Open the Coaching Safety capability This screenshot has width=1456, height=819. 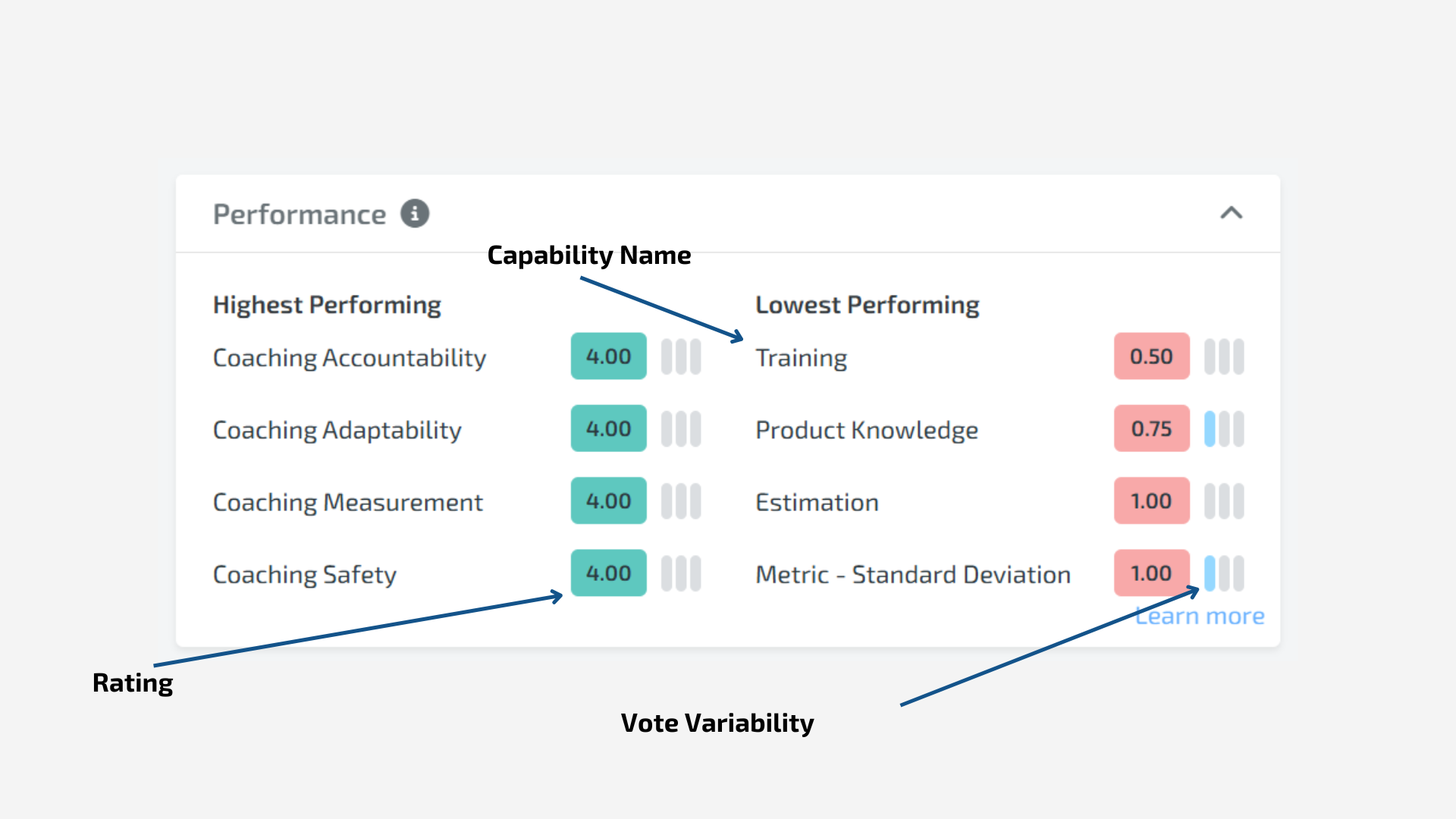[x=305, y=575]
